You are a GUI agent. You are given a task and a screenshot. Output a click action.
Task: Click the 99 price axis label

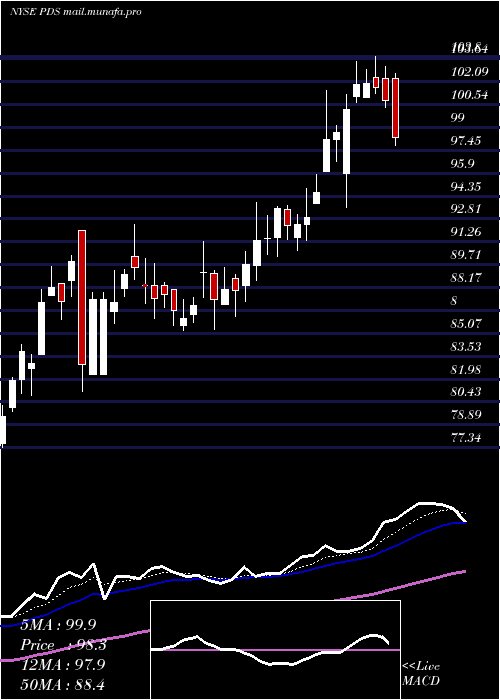coord(458,117)
